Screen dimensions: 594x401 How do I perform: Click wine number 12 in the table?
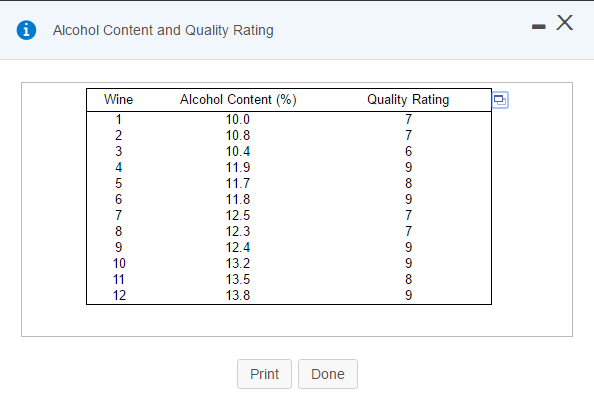coord(119,295)
